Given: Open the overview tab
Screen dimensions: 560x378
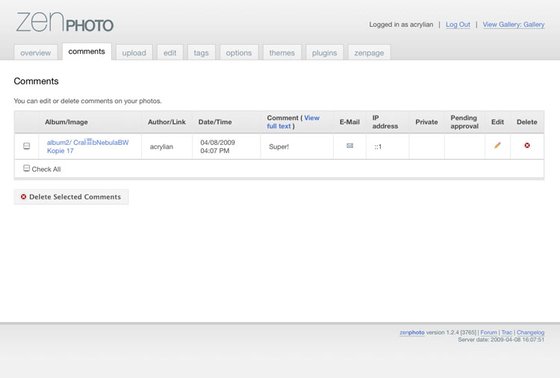Looking at the screenshot, I should point(35,53).
